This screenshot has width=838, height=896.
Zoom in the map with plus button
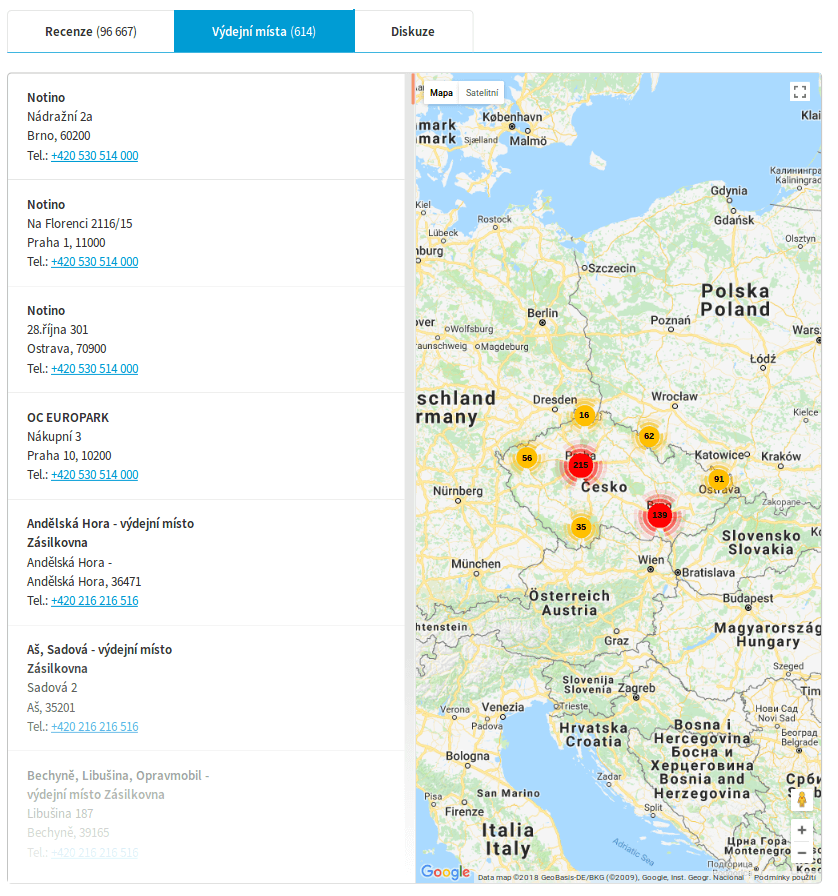801,830
